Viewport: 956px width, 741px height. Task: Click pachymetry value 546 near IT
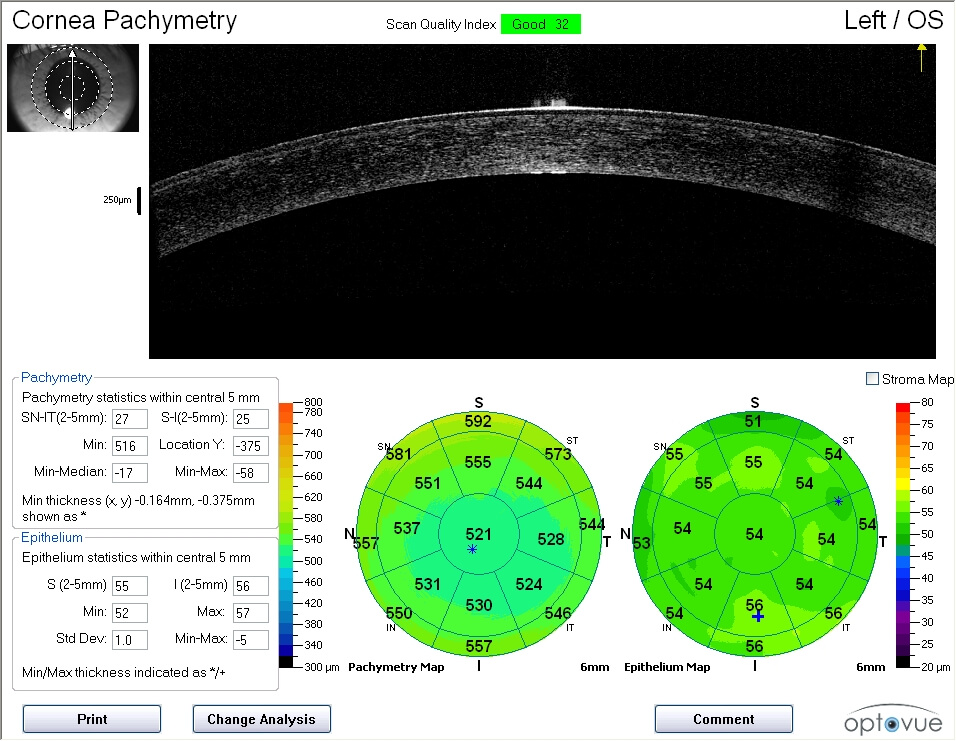click(558, 613)
